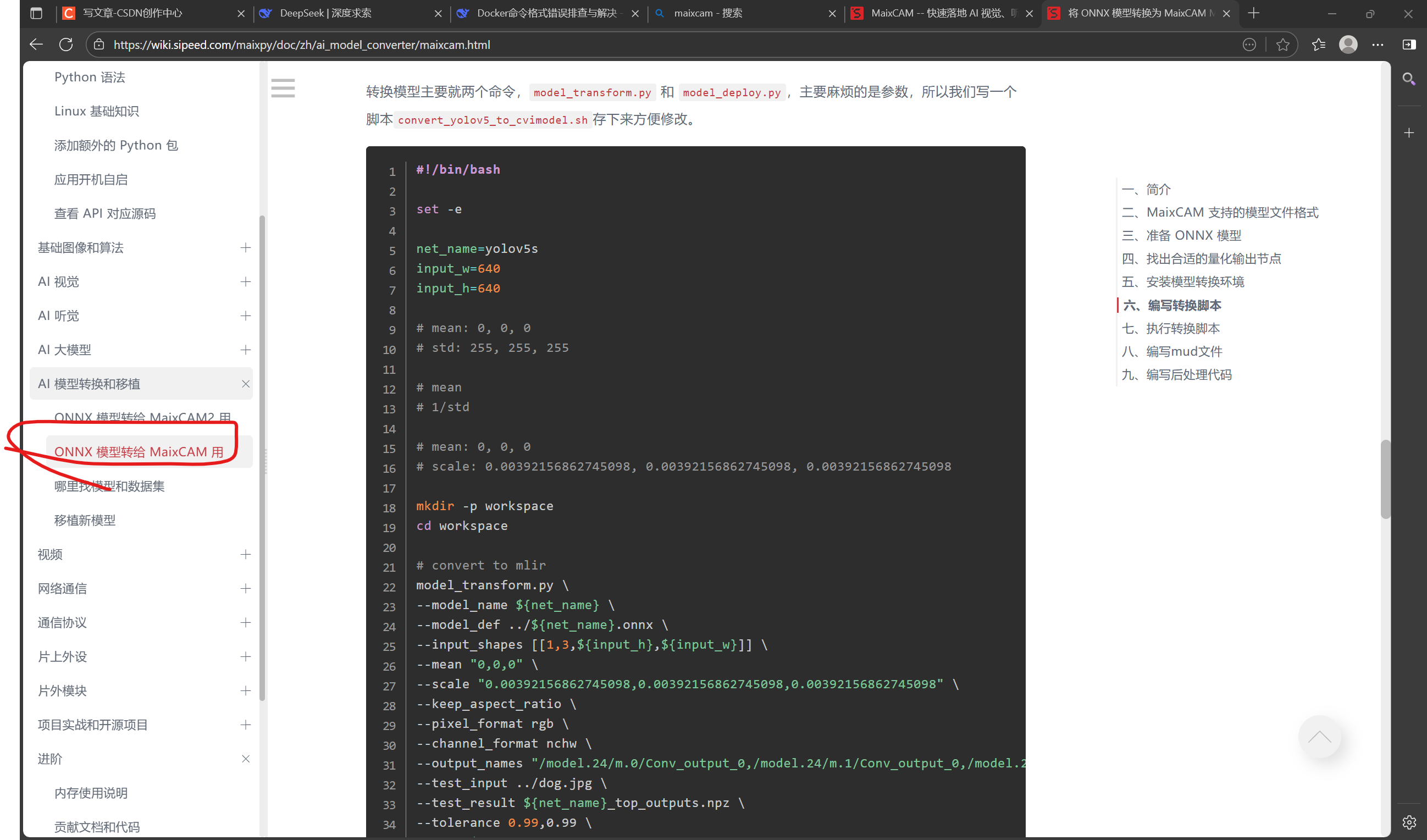This screenshot has height=840, width=1427.
Task: Add this page to favorites star
Action: pyautogui.click(x=1282, y=45)
